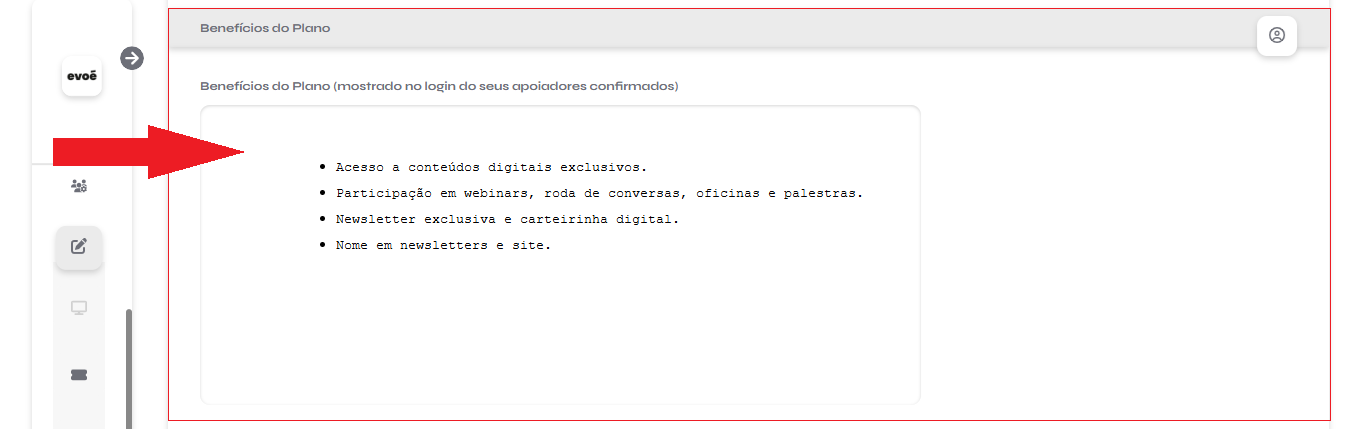Click the word 'carteirinha' in the third bullet

[x=563, y=219]
